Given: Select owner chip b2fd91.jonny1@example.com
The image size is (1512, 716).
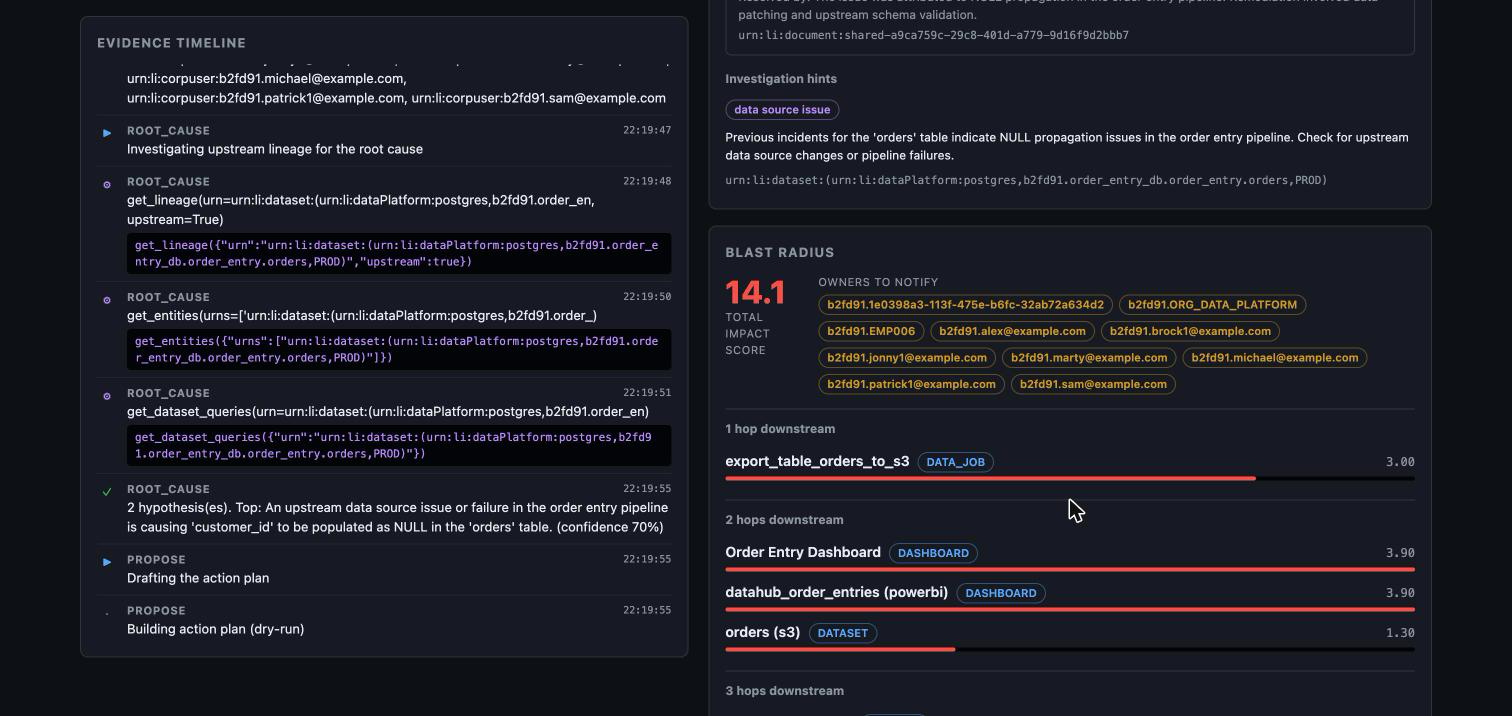Looking at the screenshot, I should [907, 357].
